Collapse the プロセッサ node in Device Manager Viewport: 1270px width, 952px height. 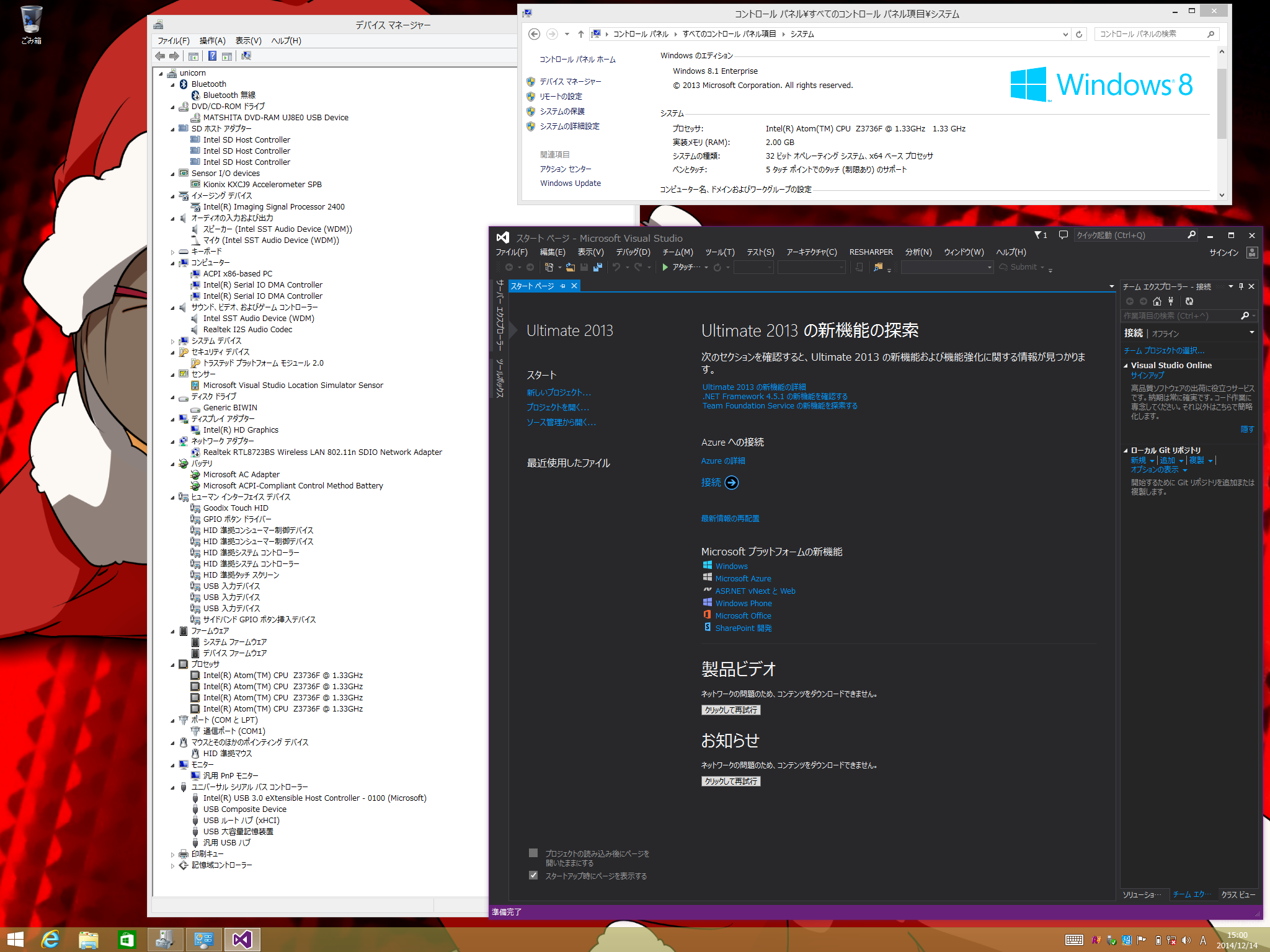173,665
